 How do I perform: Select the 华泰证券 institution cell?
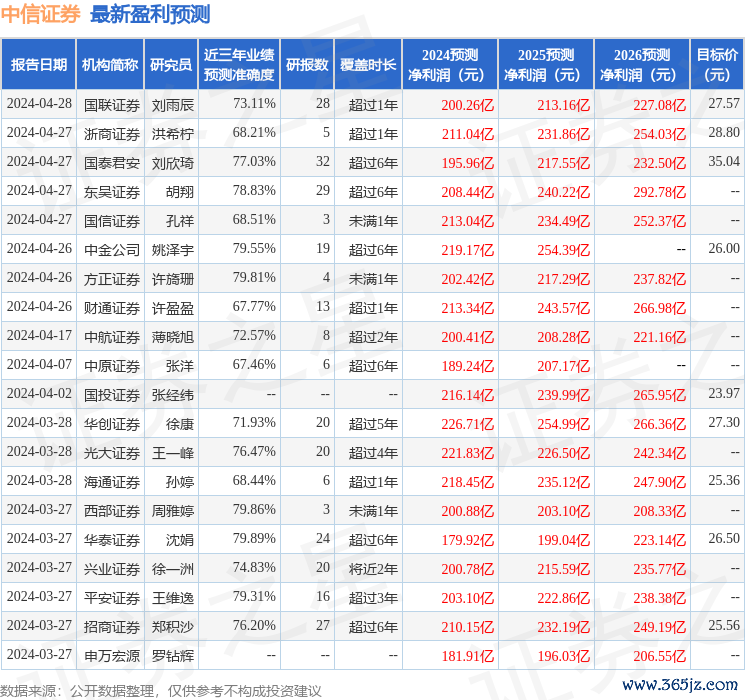click(112, 540)
